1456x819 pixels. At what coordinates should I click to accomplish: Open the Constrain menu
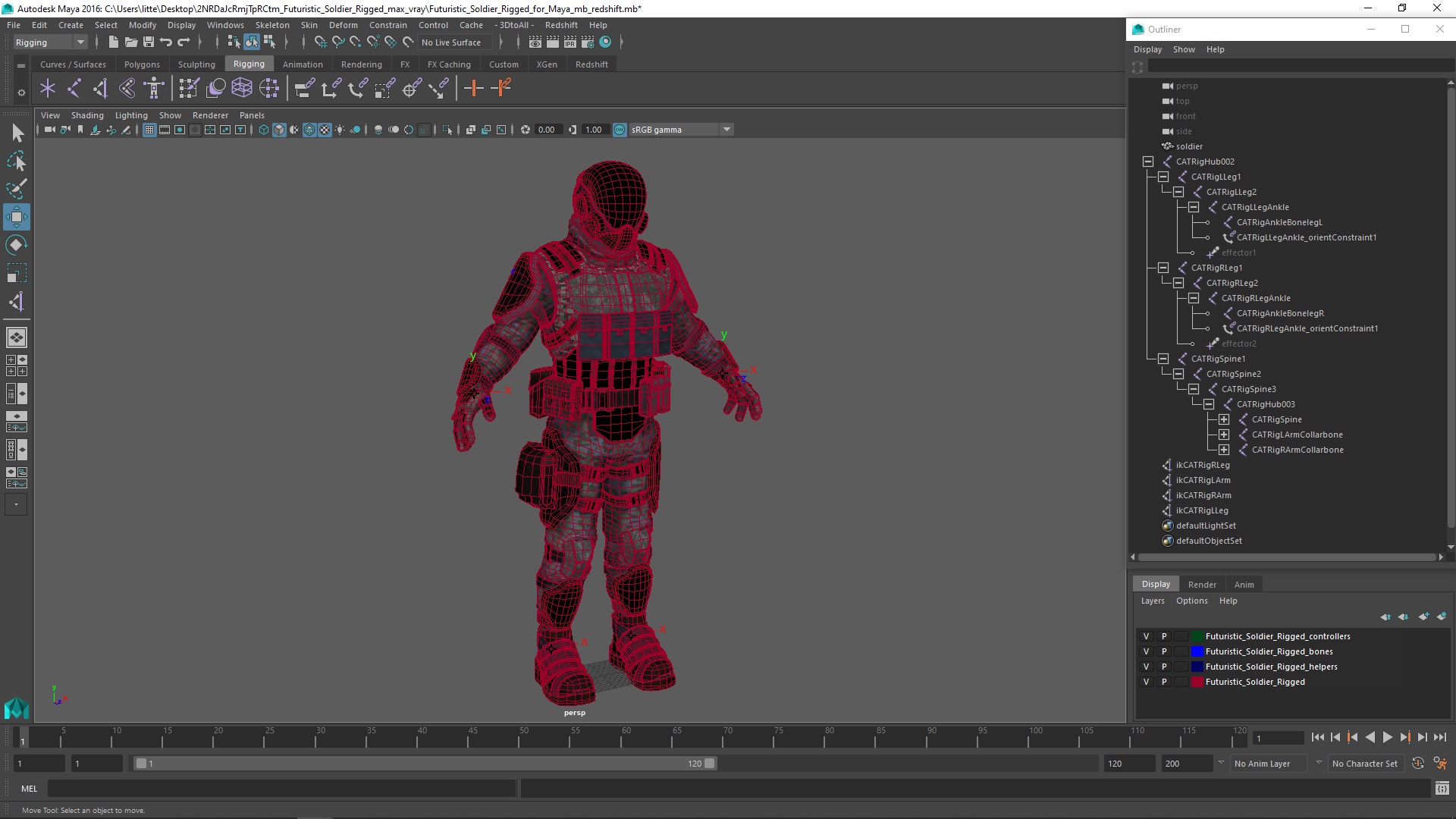388,25
